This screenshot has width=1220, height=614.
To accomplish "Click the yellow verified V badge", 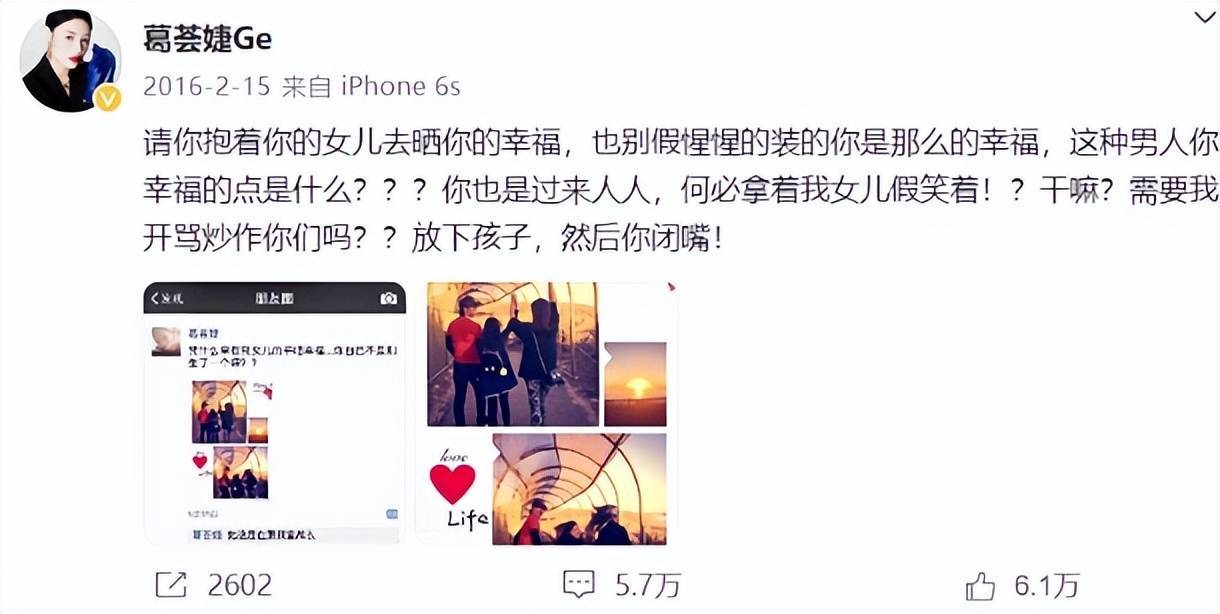I will coord(107,98).
